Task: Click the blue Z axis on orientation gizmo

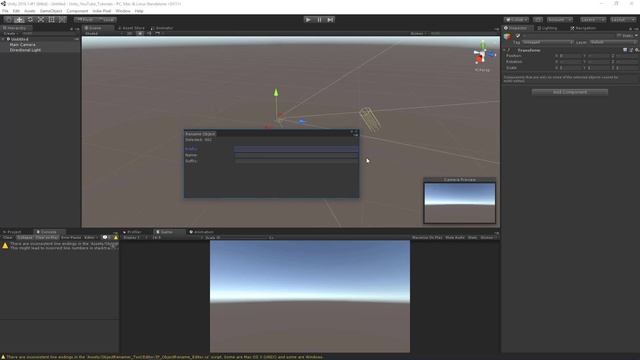Action: [x=491, y=54]
